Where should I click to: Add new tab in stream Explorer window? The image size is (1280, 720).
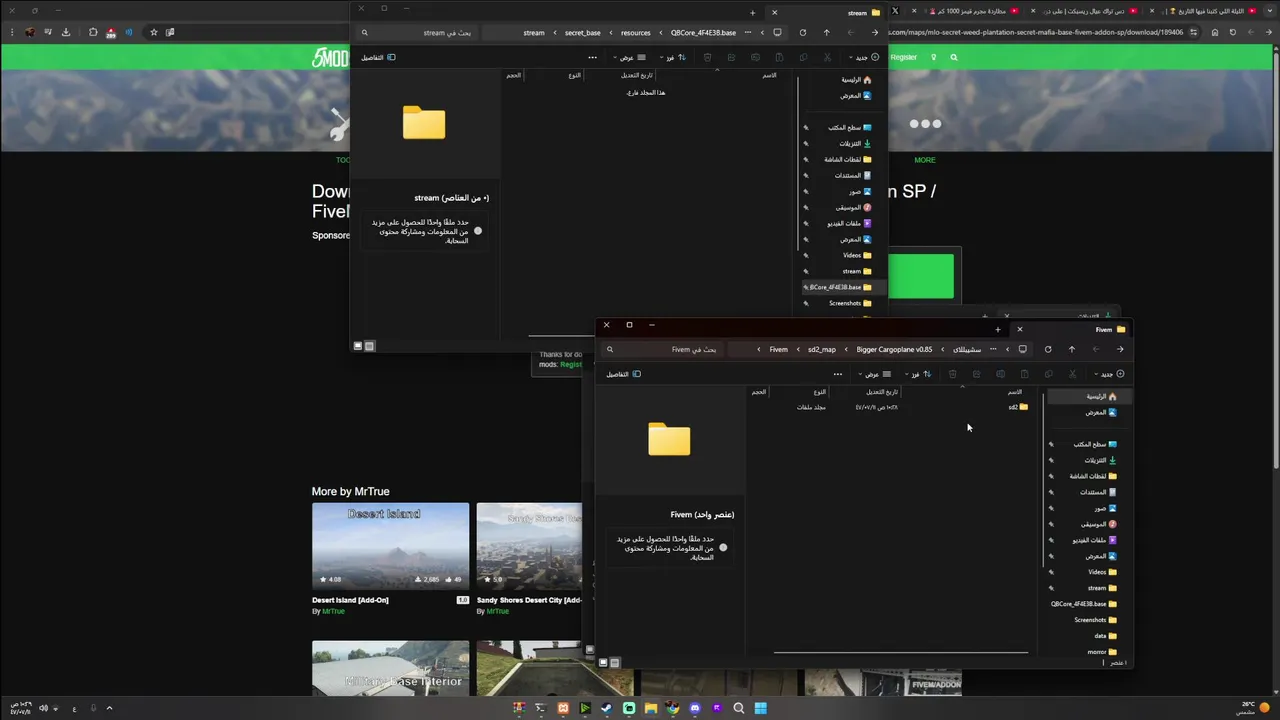[752, 13]
